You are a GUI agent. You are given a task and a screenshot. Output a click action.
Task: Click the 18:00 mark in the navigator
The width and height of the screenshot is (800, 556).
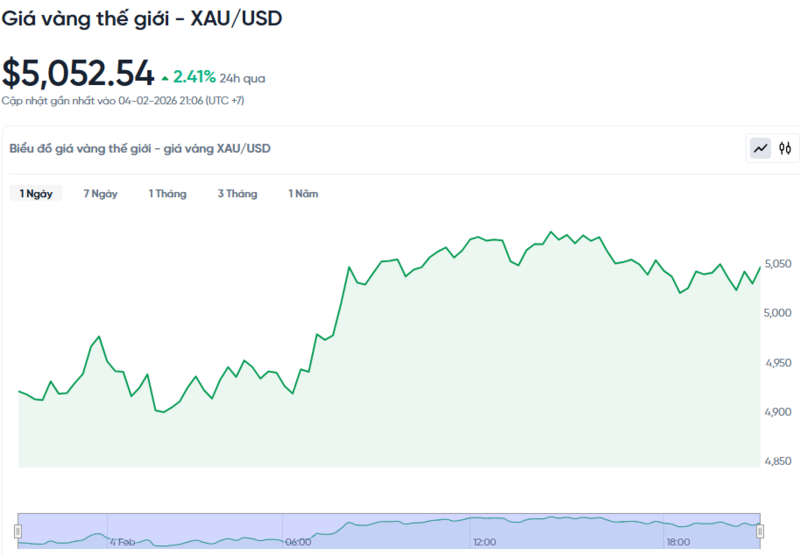coord(680,542)
